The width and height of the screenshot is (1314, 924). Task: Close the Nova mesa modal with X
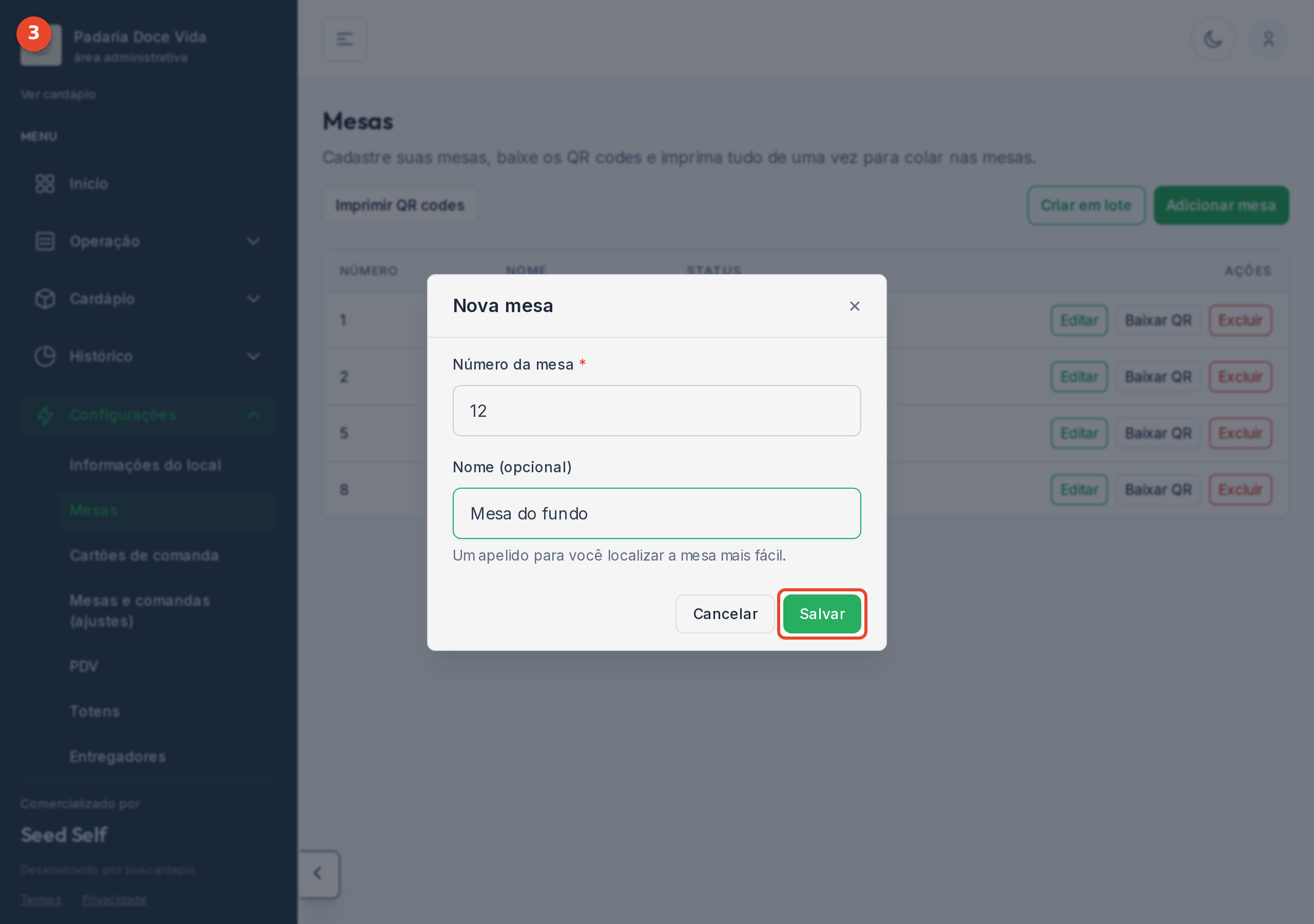pyautogui.click(x=855, y=306)
